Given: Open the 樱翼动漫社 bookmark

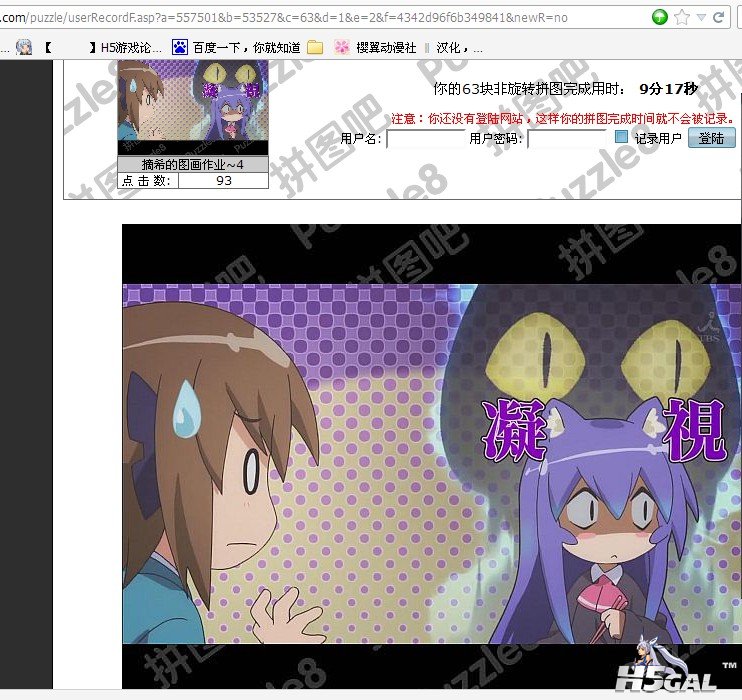Looking at the screenshot, I should pyautogui.click(x=386, y=48).
